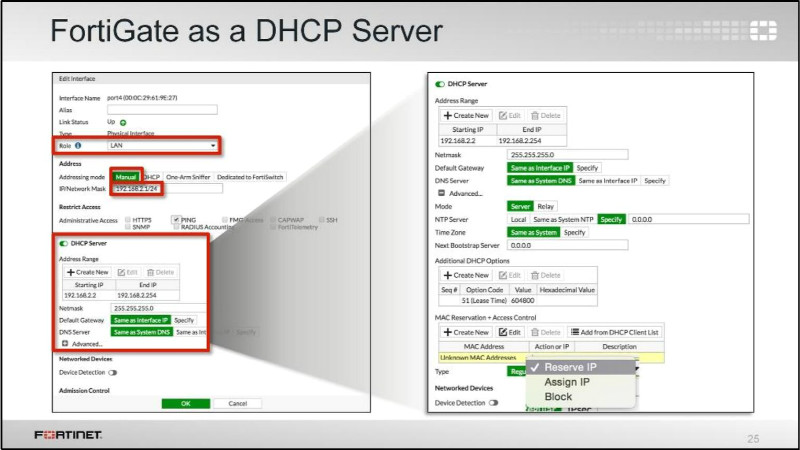Click Delete trash in right Address Range
The image size is (800, 450).
(x=546, y=116)
